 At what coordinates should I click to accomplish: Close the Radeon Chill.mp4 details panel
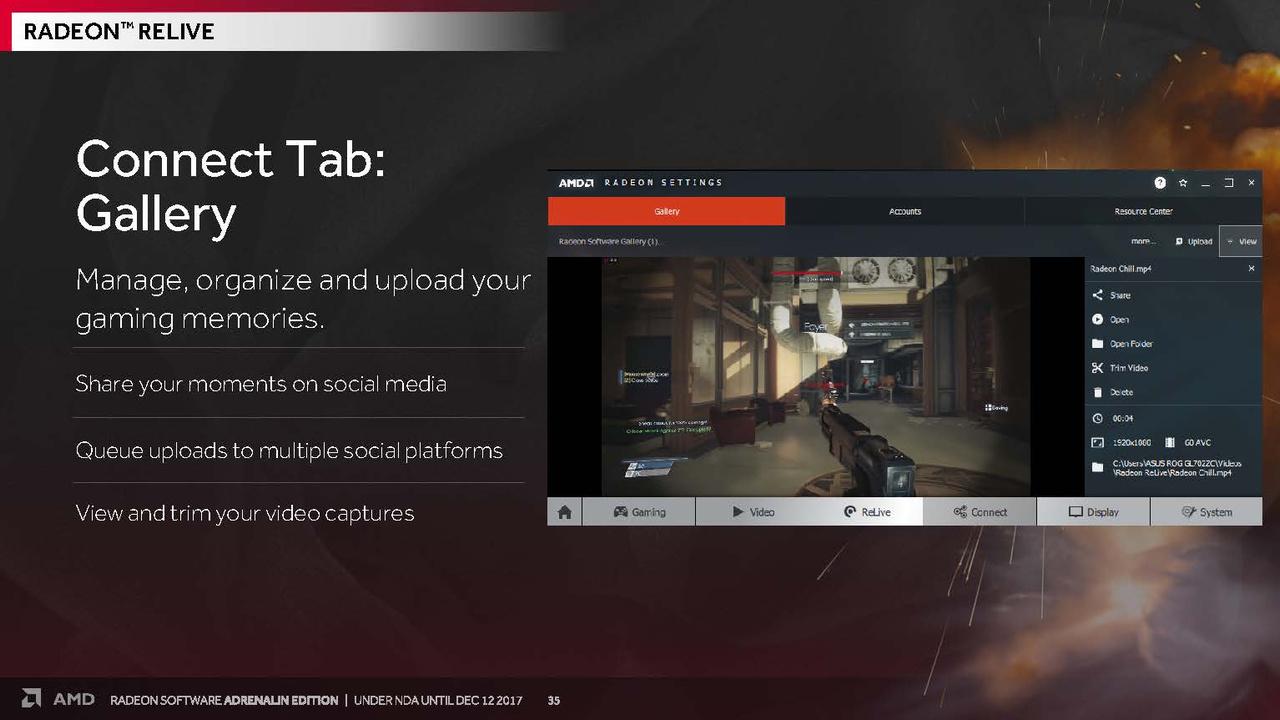point(1251,269)
